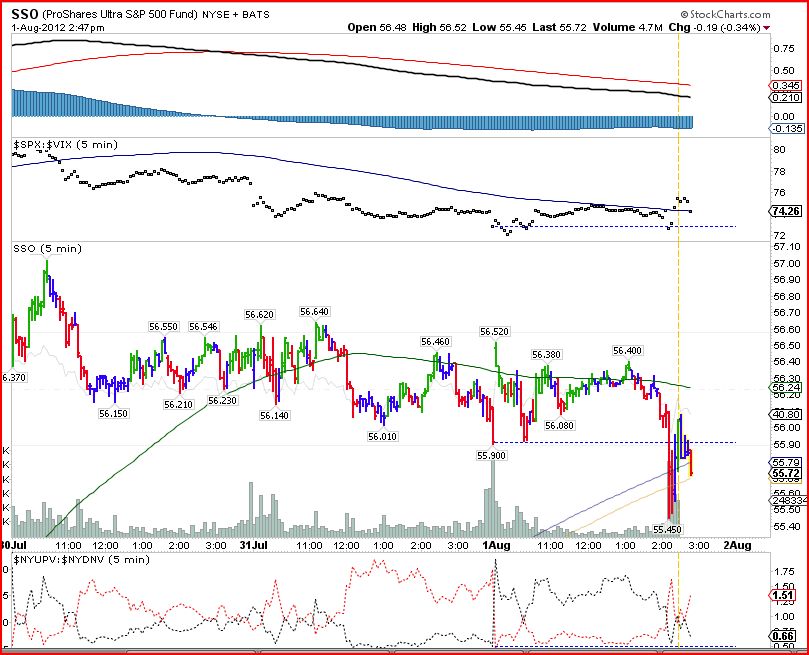
Task: Click the 56.210 price trough label
Action: (x=179, y=405)
